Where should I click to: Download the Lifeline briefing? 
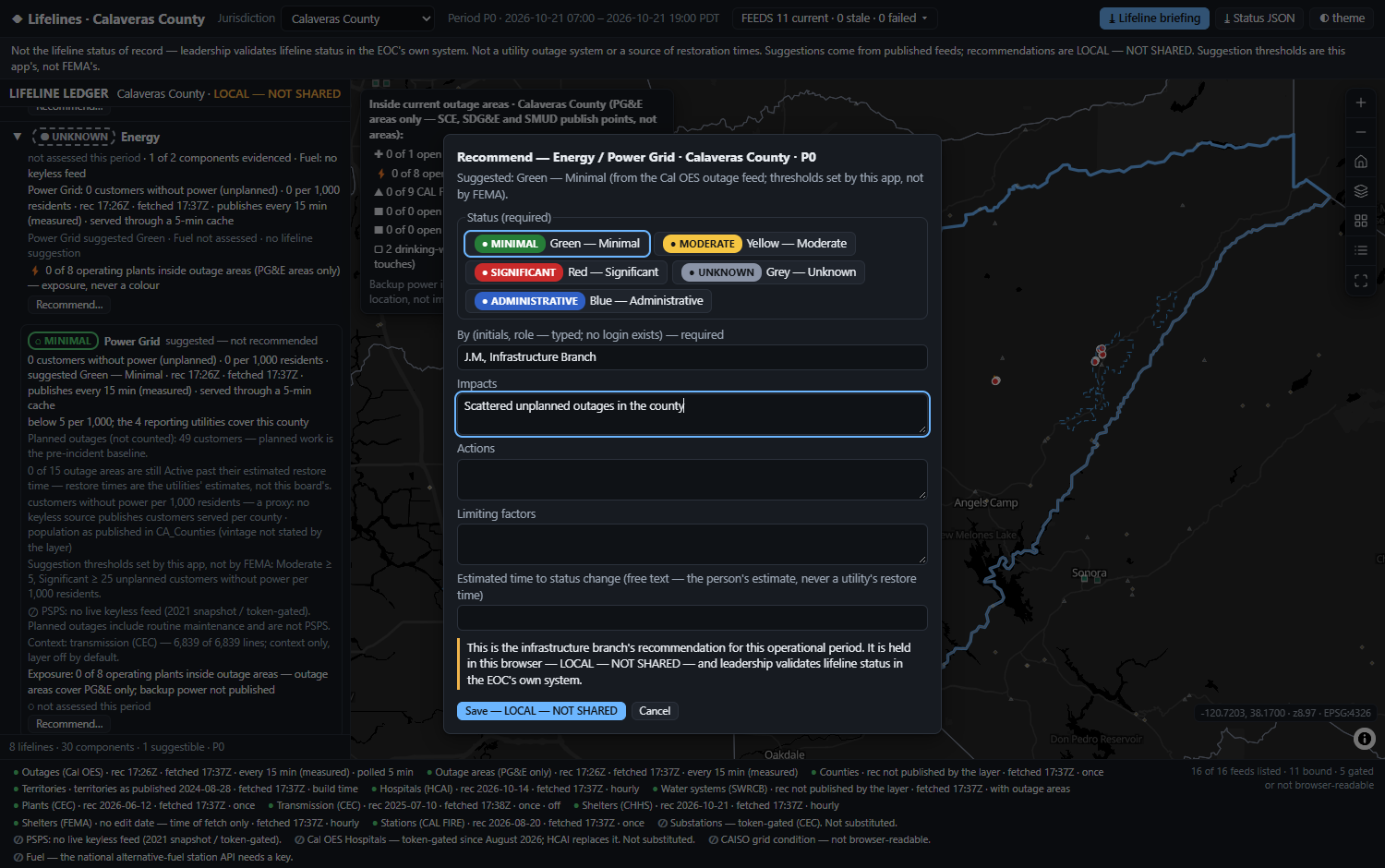click(1154, 18)
